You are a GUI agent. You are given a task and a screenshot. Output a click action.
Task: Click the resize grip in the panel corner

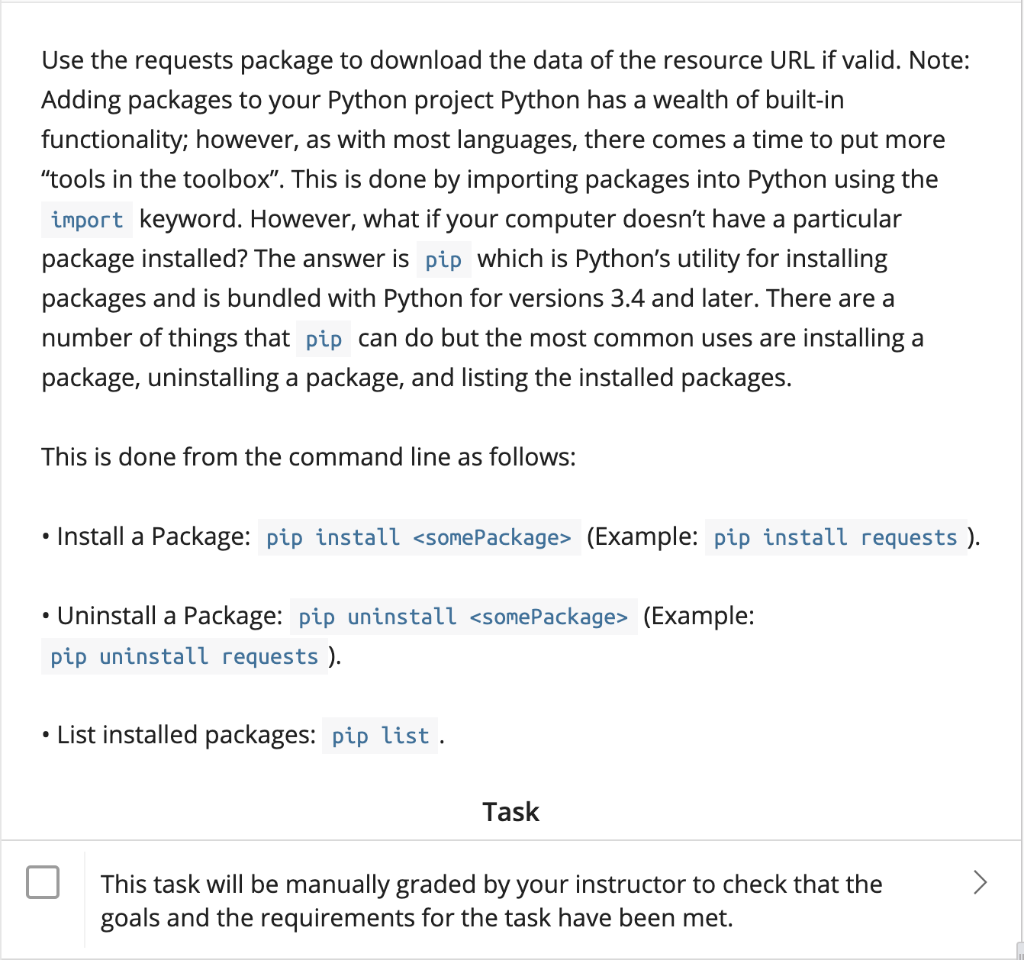coord(1019,953)
